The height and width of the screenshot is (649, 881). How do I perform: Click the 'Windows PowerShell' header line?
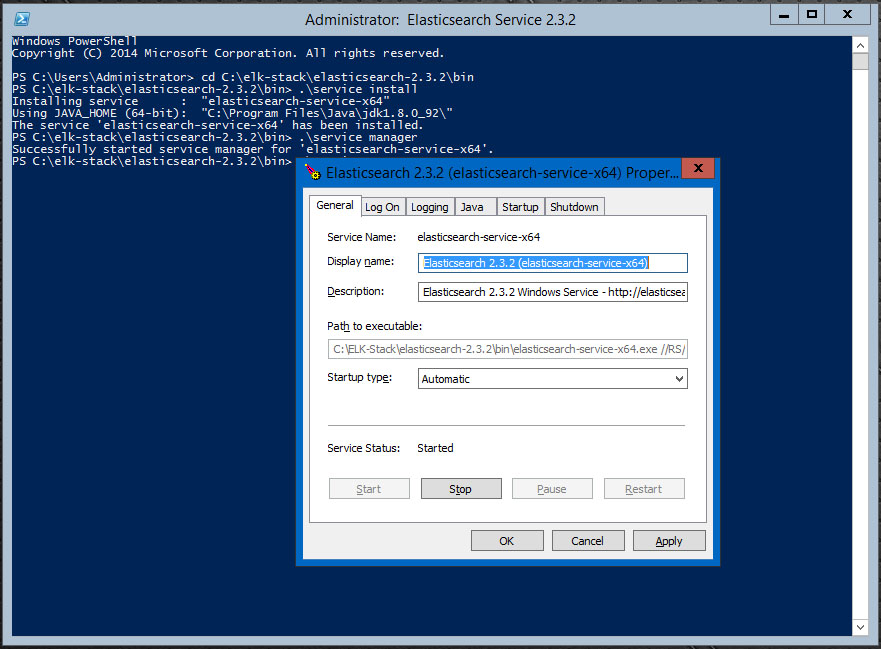(75, 41)
